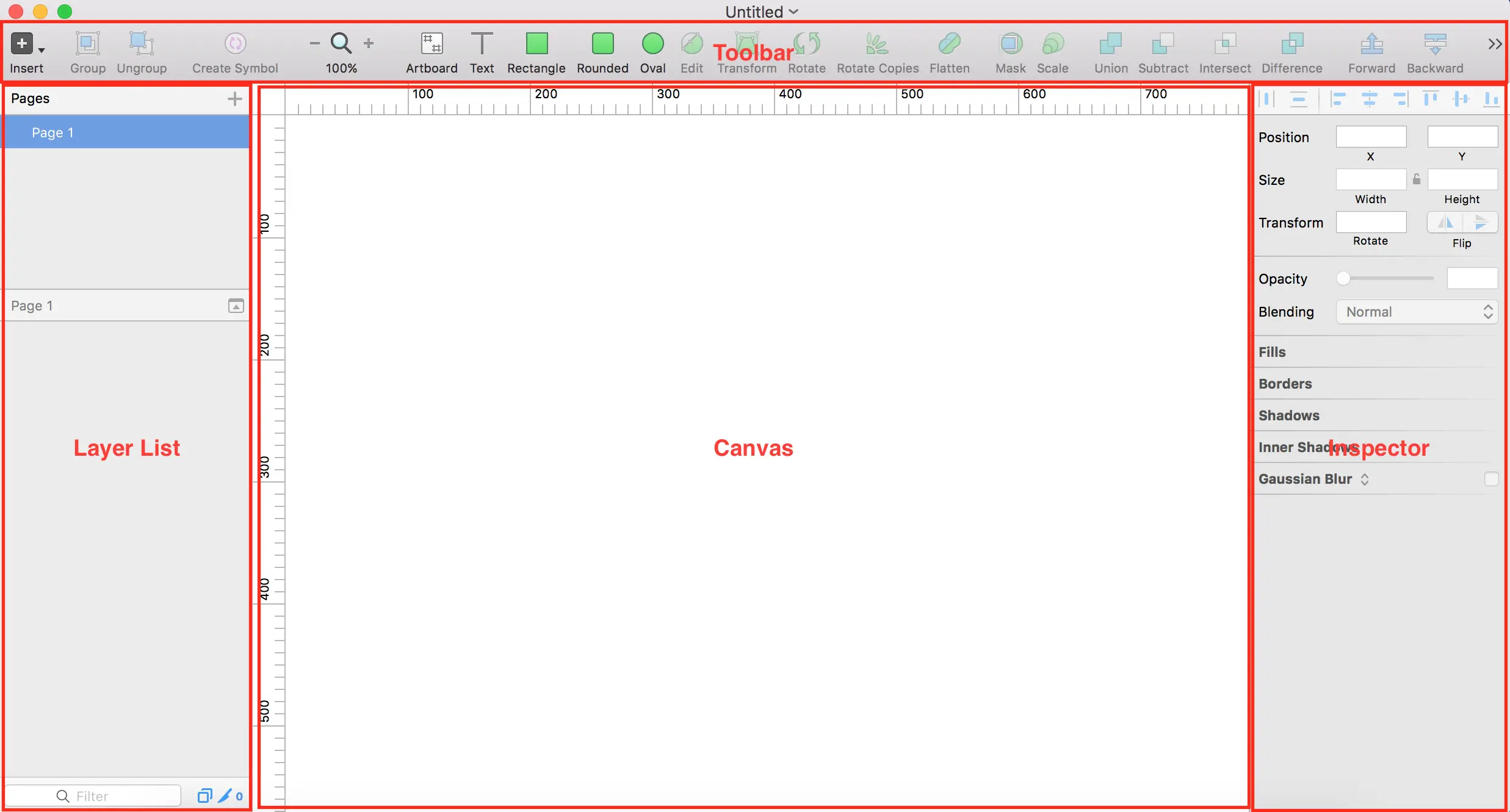This screenshot has height=812, width=1510.
Task: Click the Rounded rectangle tool
Action: 602,45
